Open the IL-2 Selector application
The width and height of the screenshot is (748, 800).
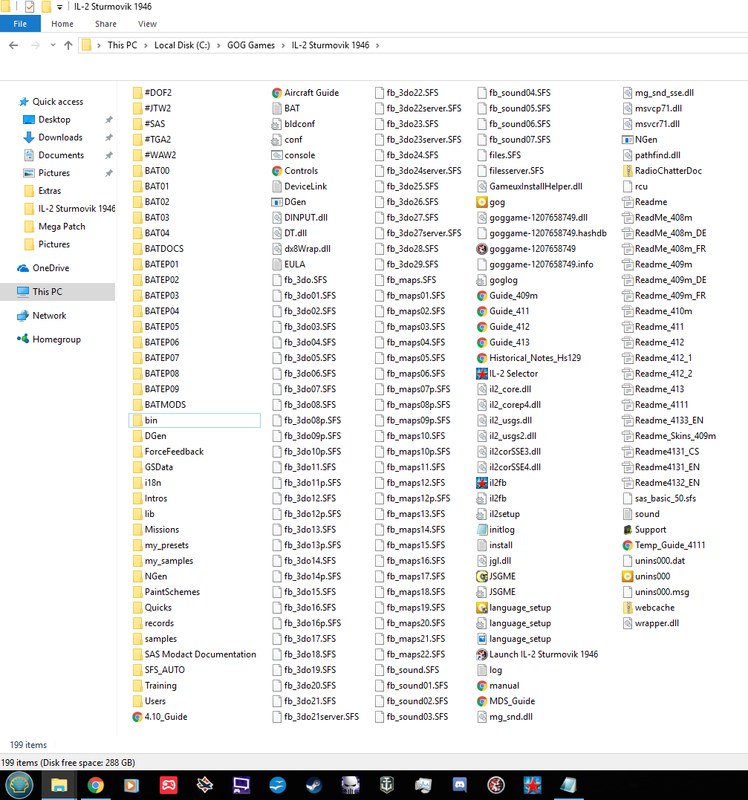coord(507,373)
